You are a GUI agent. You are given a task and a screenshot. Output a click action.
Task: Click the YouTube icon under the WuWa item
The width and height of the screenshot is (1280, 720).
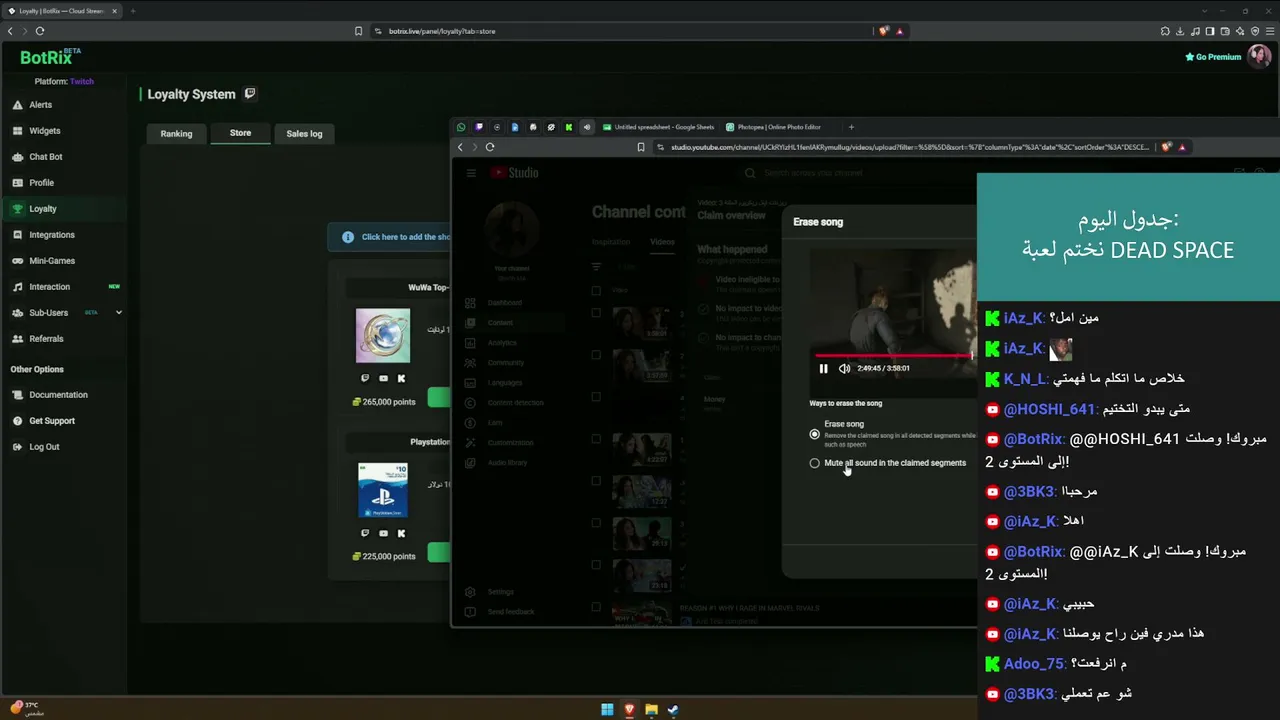383,378
